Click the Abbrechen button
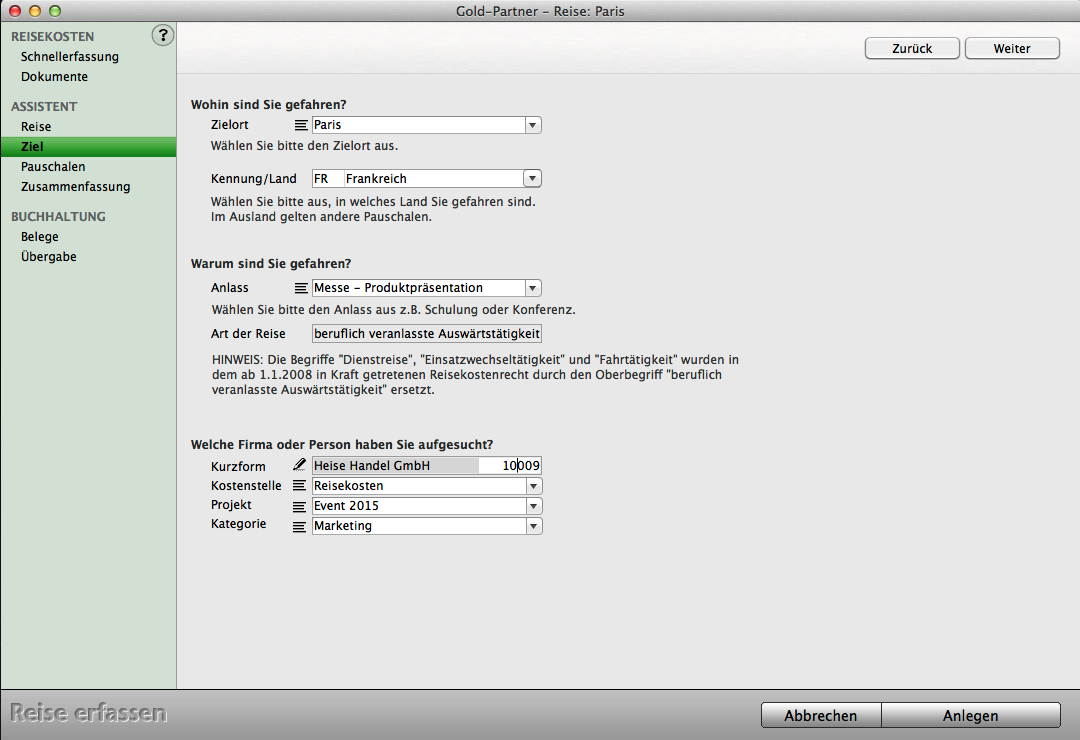 820,715
